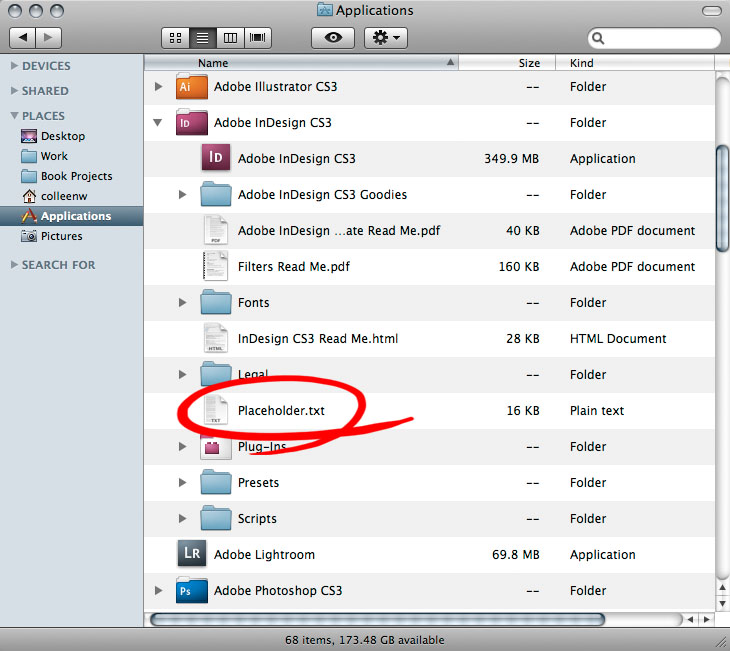Expand the Fonts folder
The image size is (730, 651).
click(x=182, y=302)
